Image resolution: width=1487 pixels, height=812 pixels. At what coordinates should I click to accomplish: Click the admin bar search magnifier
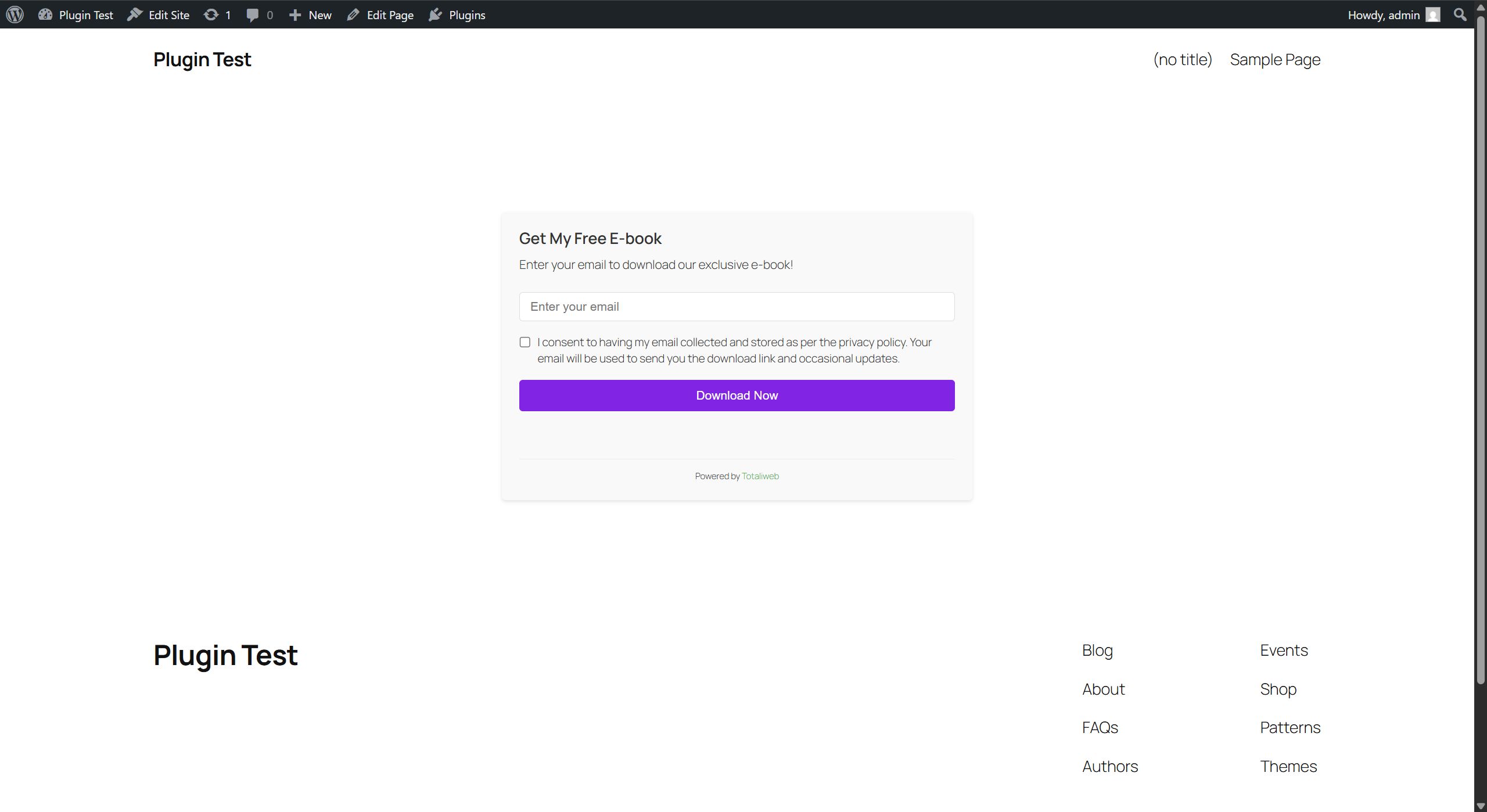click(x=1460, y=15)
